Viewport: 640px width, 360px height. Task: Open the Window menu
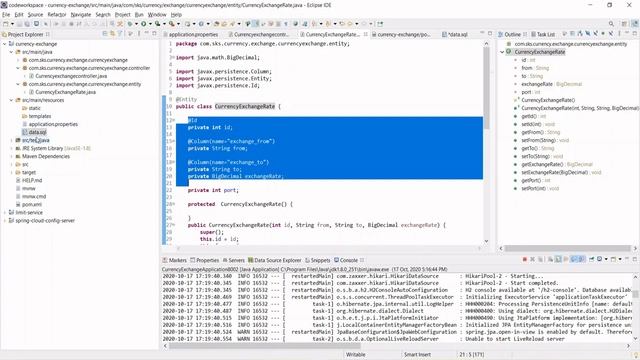[x=157, y=14]
